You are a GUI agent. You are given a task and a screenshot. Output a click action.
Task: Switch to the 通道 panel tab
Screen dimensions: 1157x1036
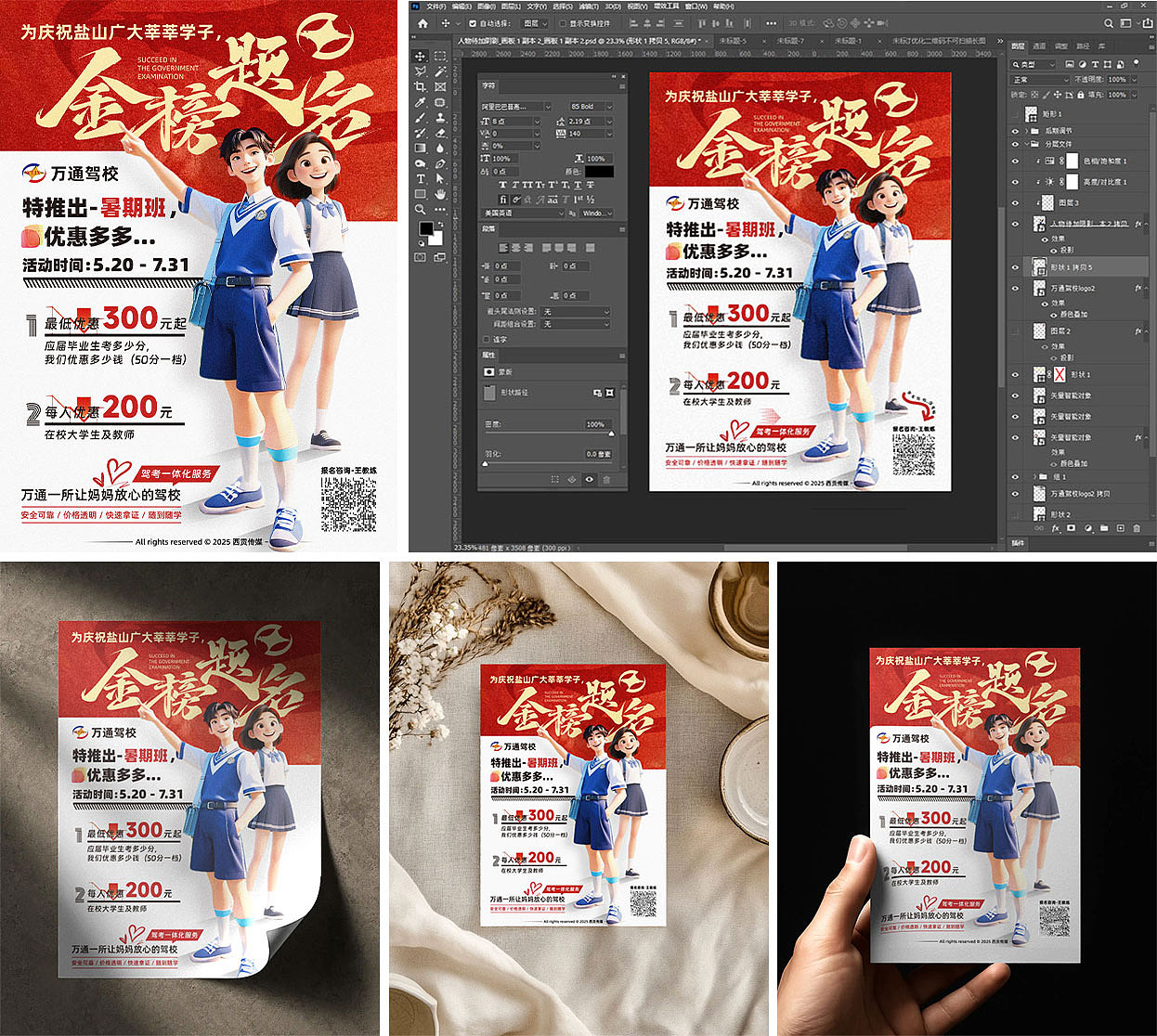[x=1039, y=46]
